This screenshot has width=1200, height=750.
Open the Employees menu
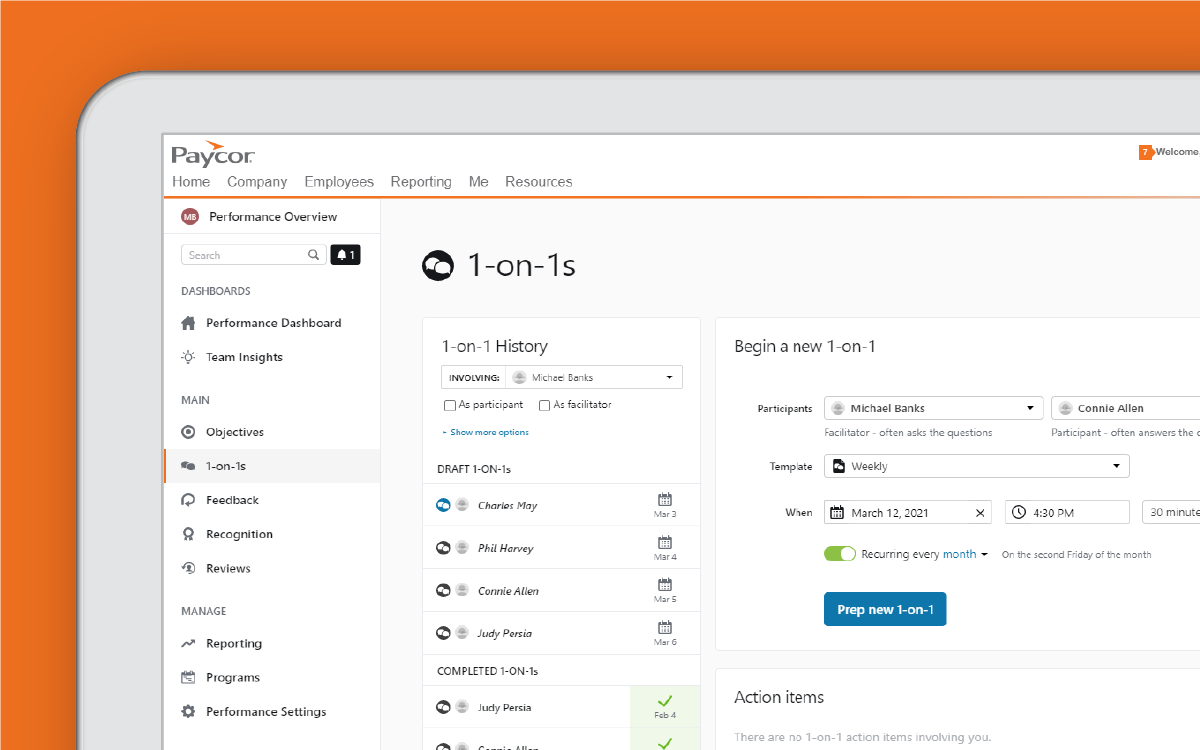tap(339, 182)
